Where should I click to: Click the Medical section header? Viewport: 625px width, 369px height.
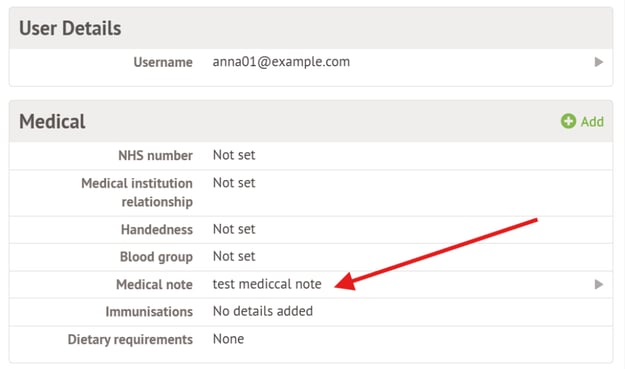(x=311, y=121)
